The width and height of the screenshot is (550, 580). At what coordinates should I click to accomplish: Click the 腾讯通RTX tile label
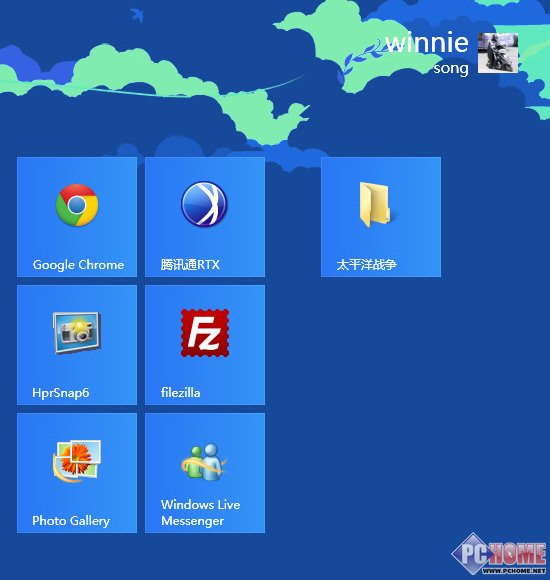pos(190,264)
